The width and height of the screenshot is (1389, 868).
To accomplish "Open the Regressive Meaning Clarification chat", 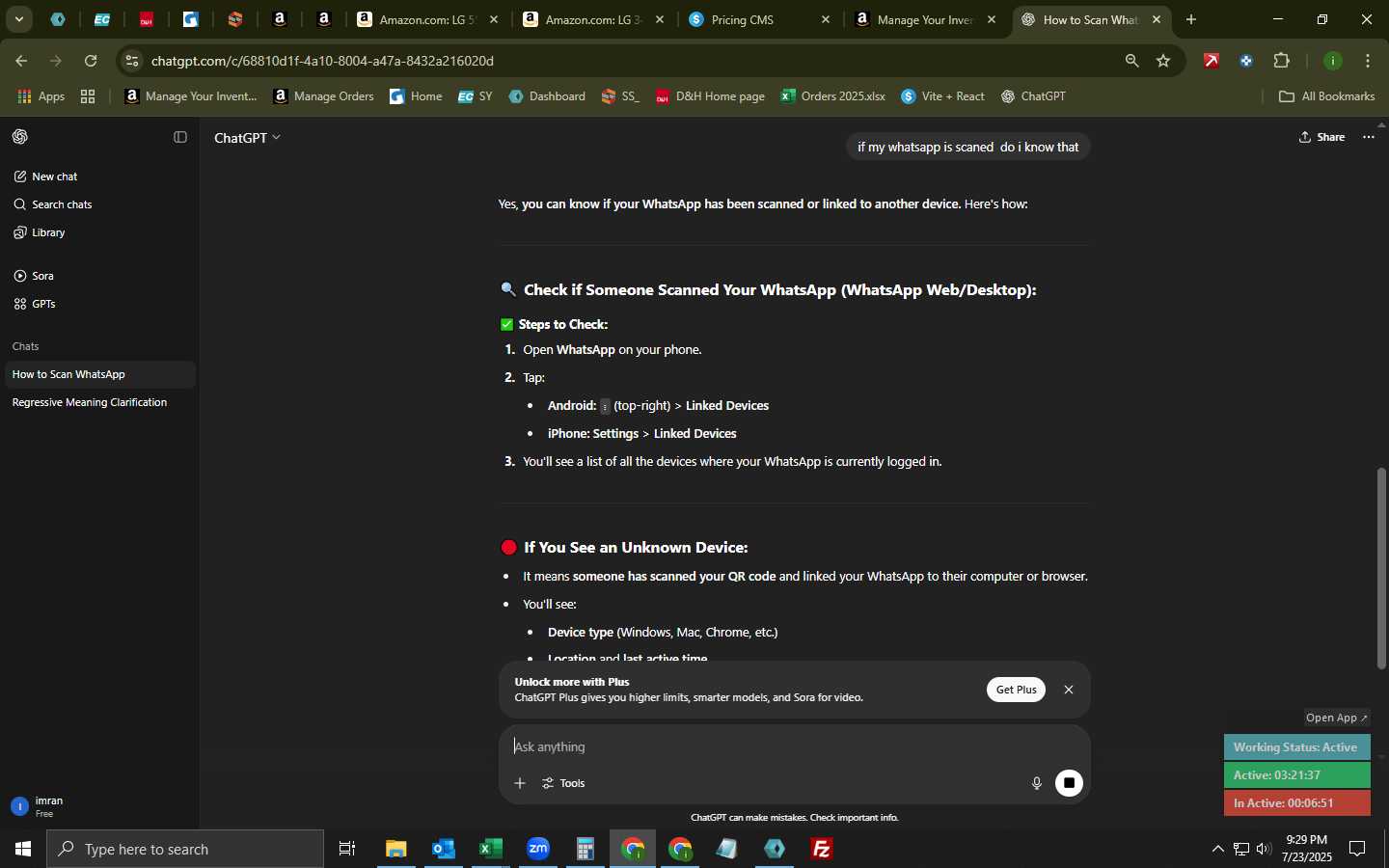I will click(99, 402).
